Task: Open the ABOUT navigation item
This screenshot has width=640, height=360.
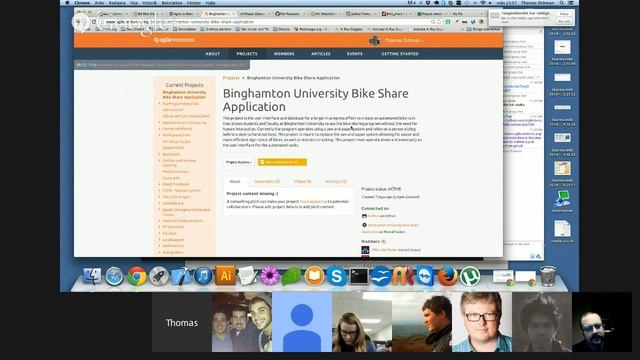Action: pyautogui.click(x=213, y=54)
